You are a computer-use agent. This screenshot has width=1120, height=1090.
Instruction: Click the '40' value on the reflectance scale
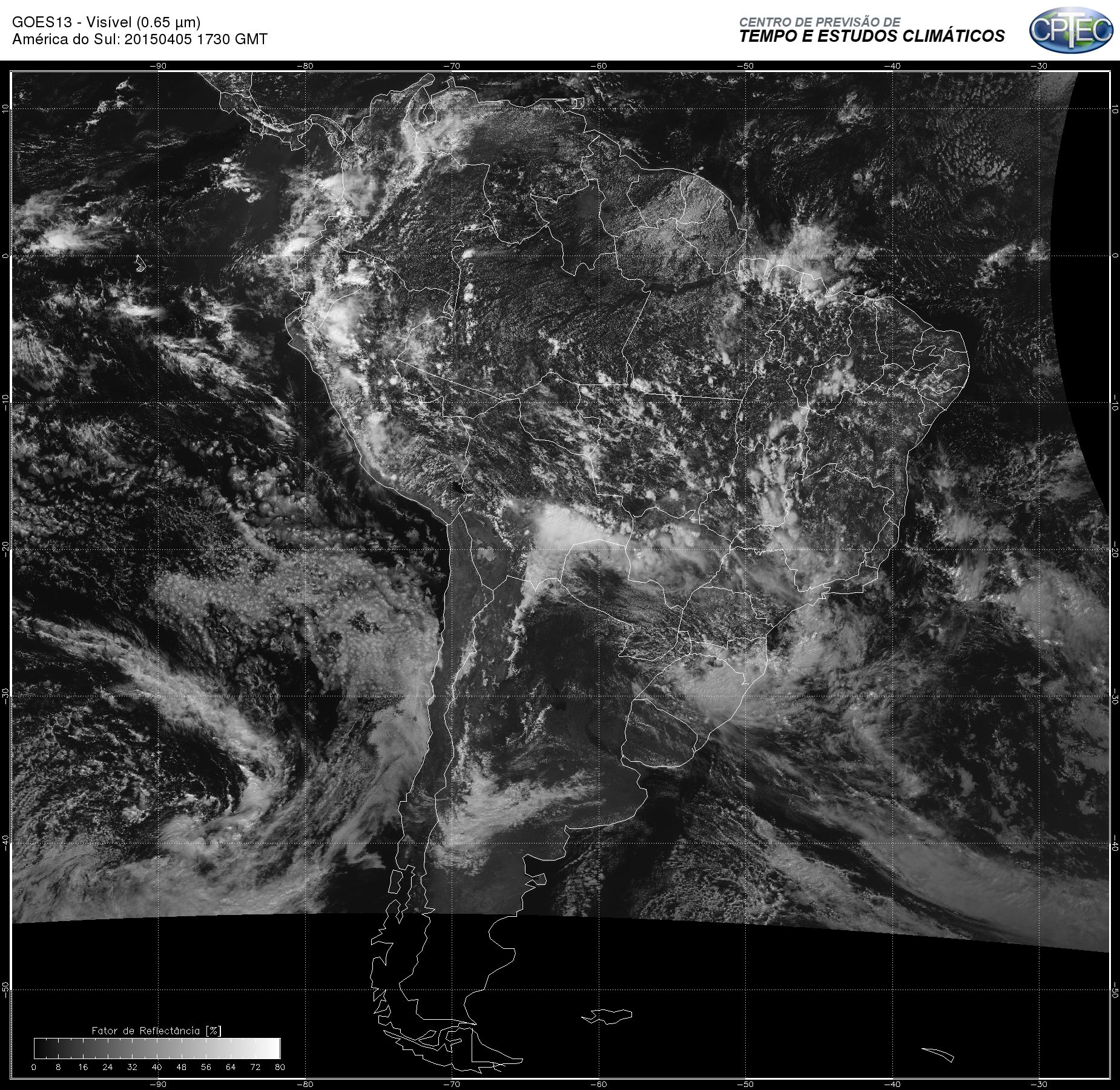click(x=157, y=1067)
